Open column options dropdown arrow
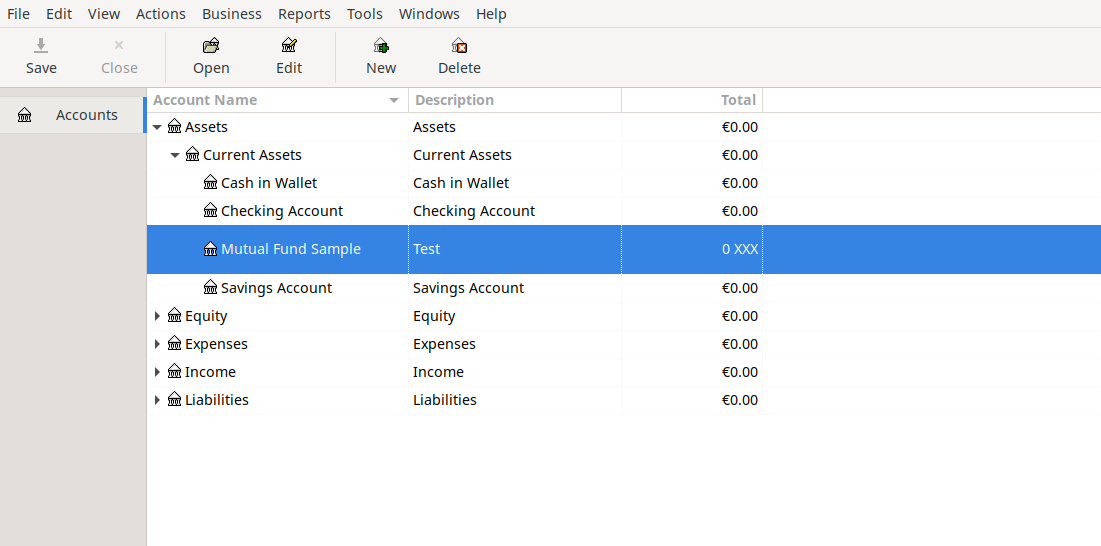Viewport: 1101px width, 546px height. pyautogui.click(x=394, y=100)
